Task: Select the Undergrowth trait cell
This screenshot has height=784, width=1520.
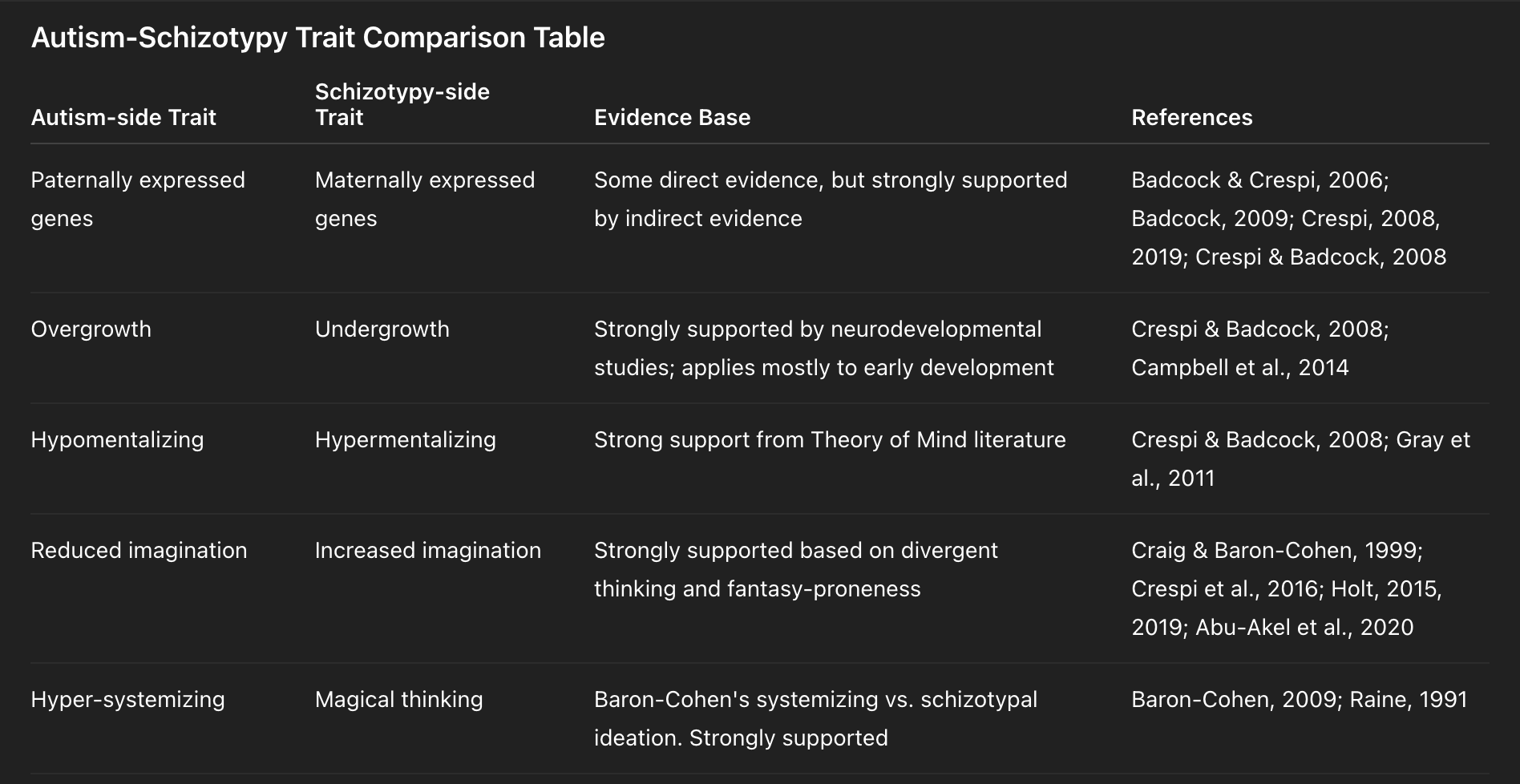Action: coord(382,329)
